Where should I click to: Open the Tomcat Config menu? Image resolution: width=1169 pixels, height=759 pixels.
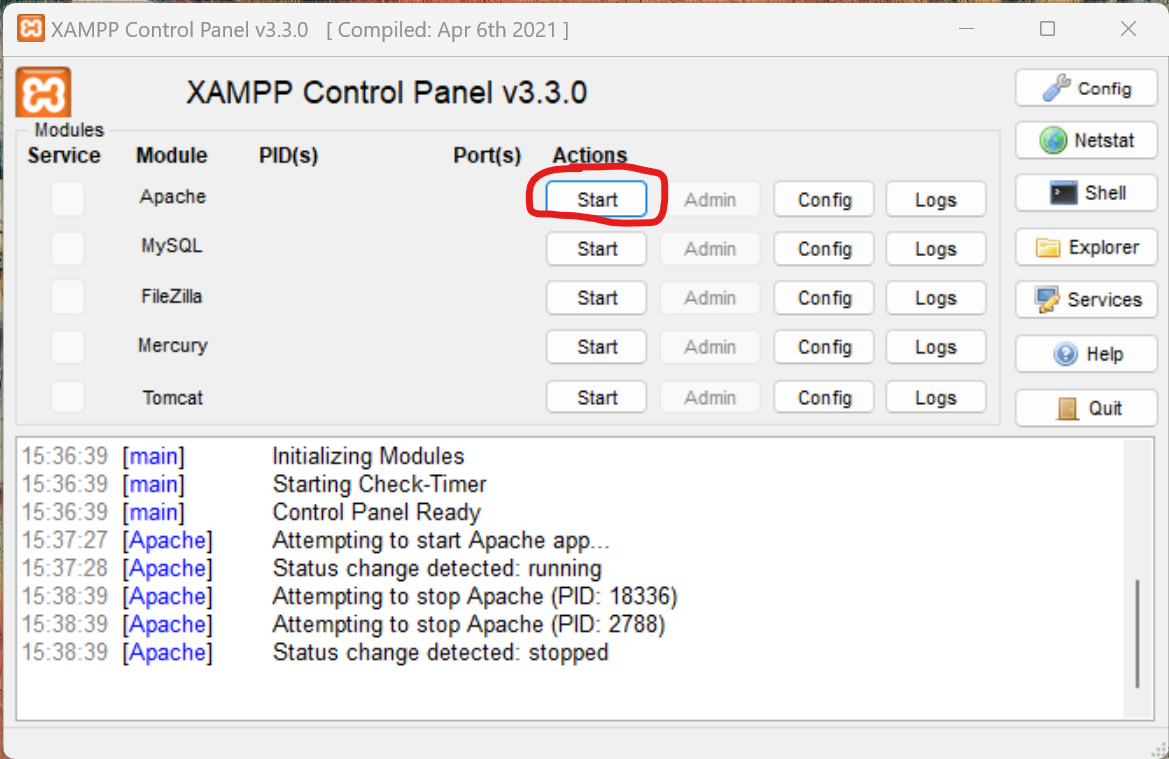[824, 398]
